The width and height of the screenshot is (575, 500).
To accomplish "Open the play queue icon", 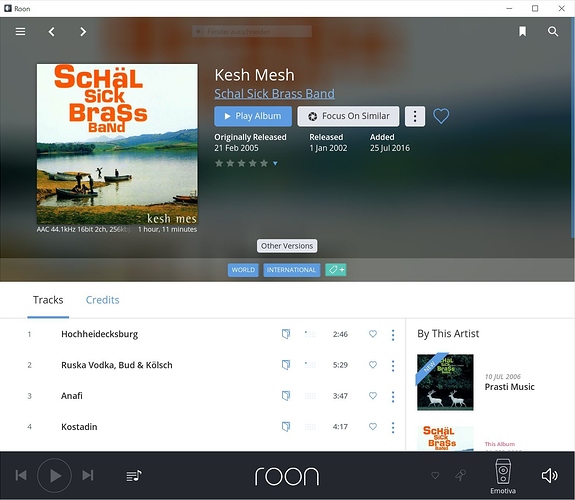I will [x=134, y=476].
